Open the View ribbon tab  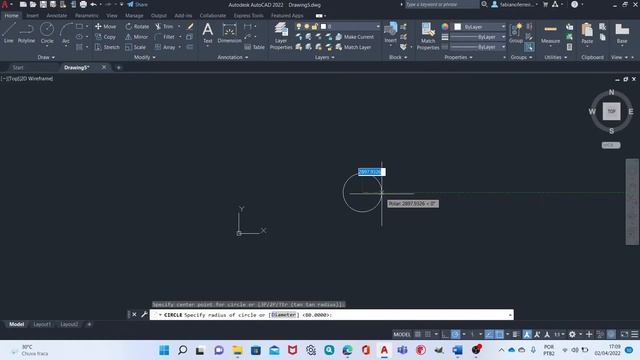click(111, 16)
